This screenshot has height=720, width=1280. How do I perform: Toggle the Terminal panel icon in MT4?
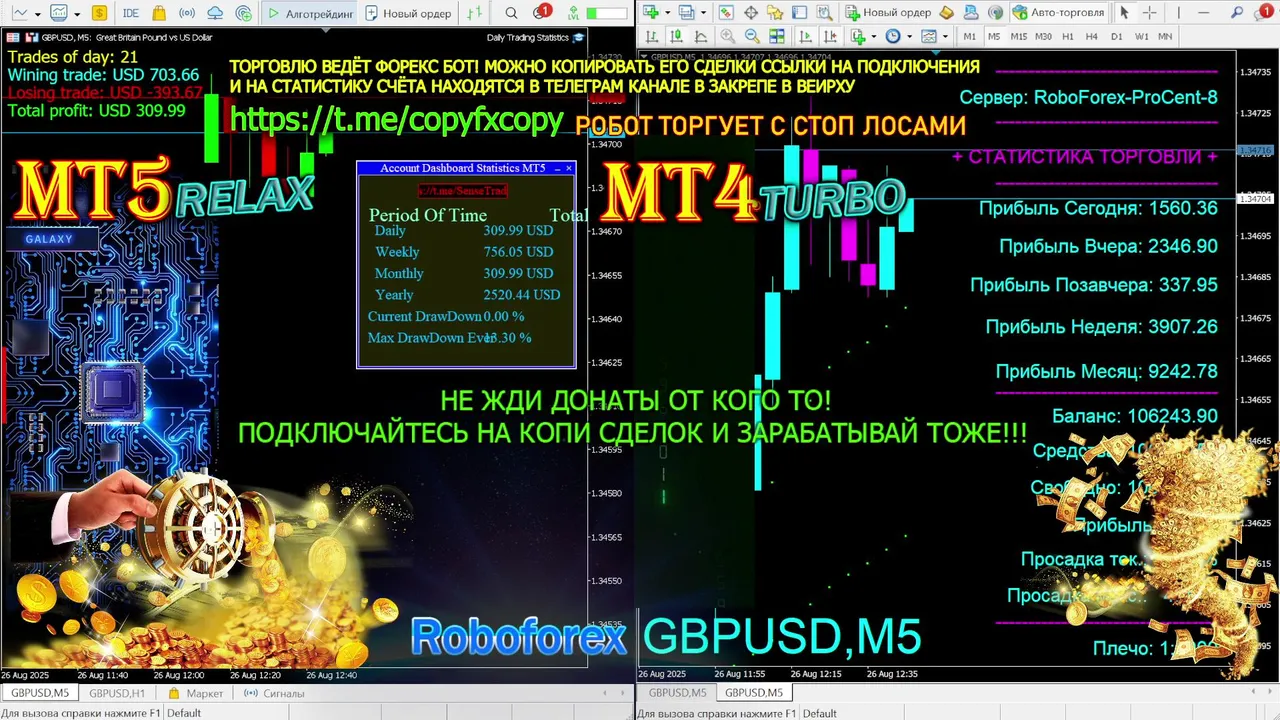click(799, 12)
